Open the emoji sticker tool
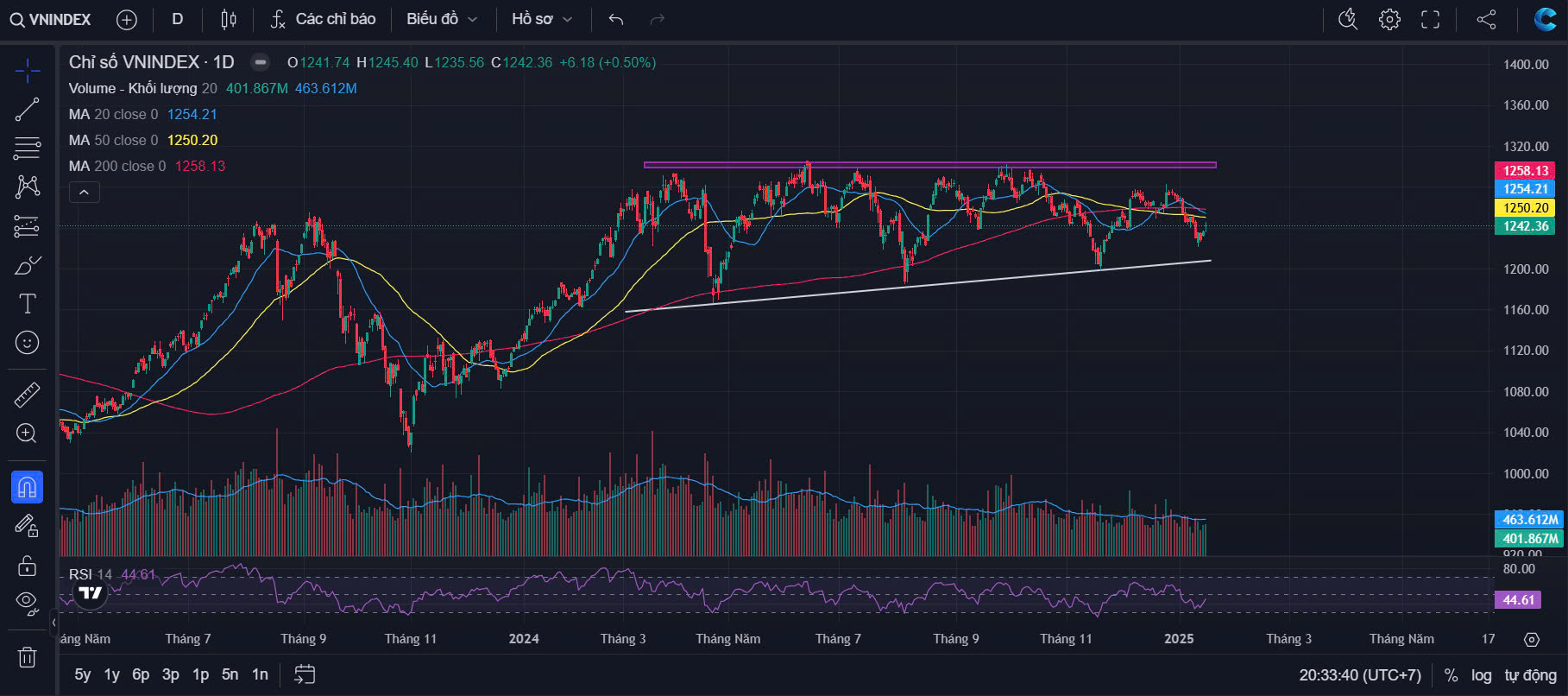This screenshot has width=1568, height=696. point(27,343)
